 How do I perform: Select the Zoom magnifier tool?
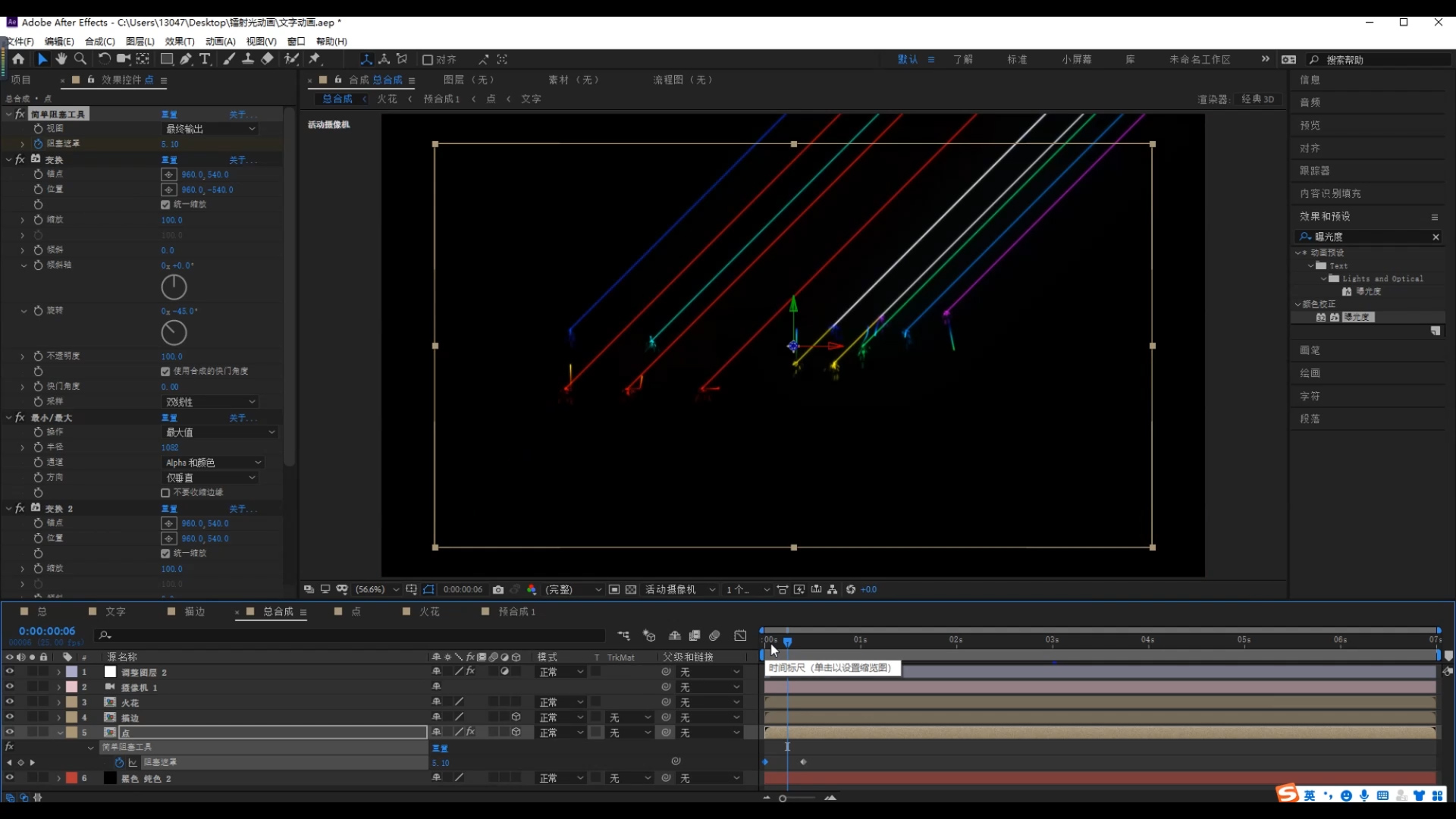point(80,59)
